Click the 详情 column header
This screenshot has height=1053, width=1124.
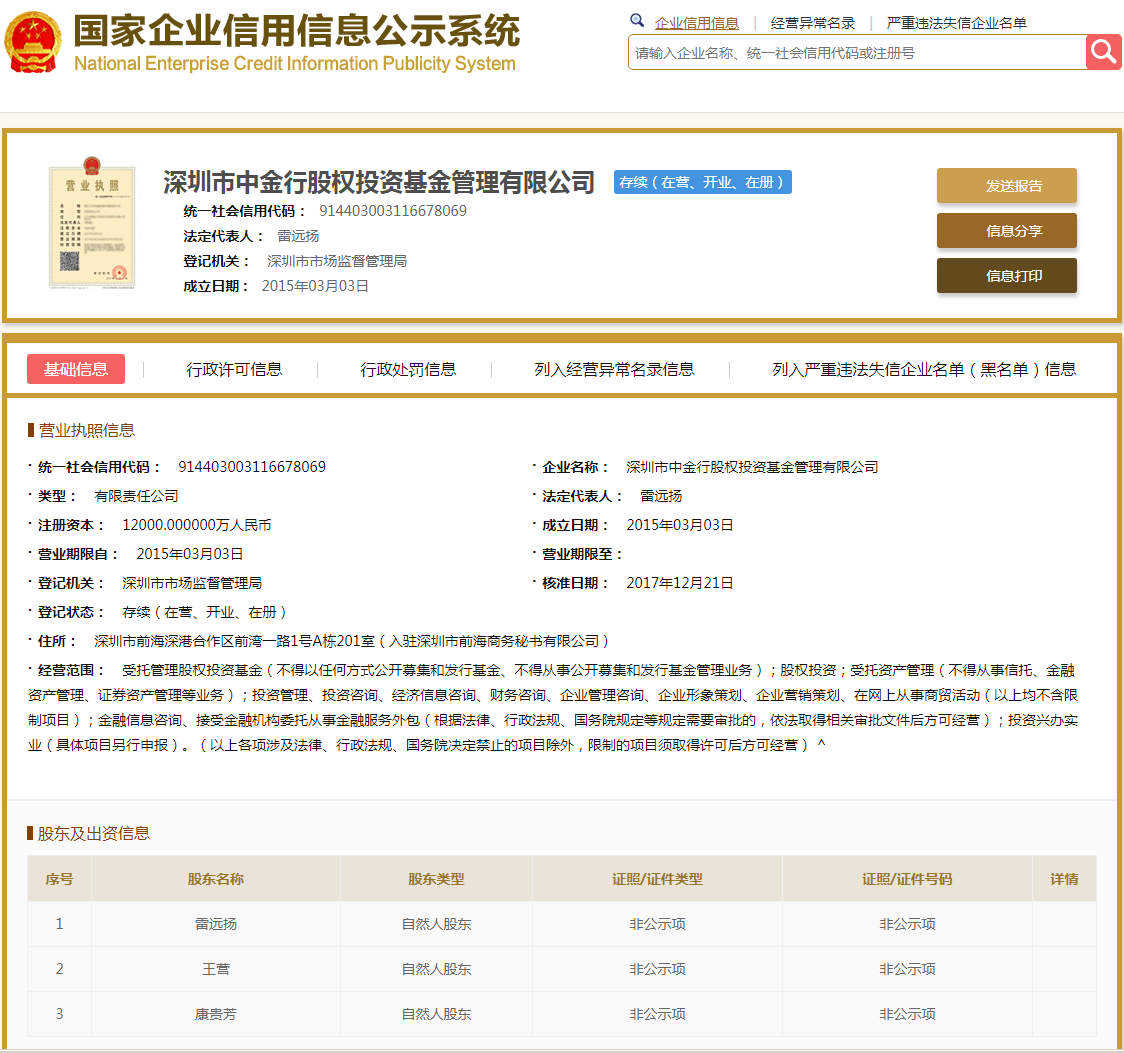pyautogui.click(x=1064, y=879)
